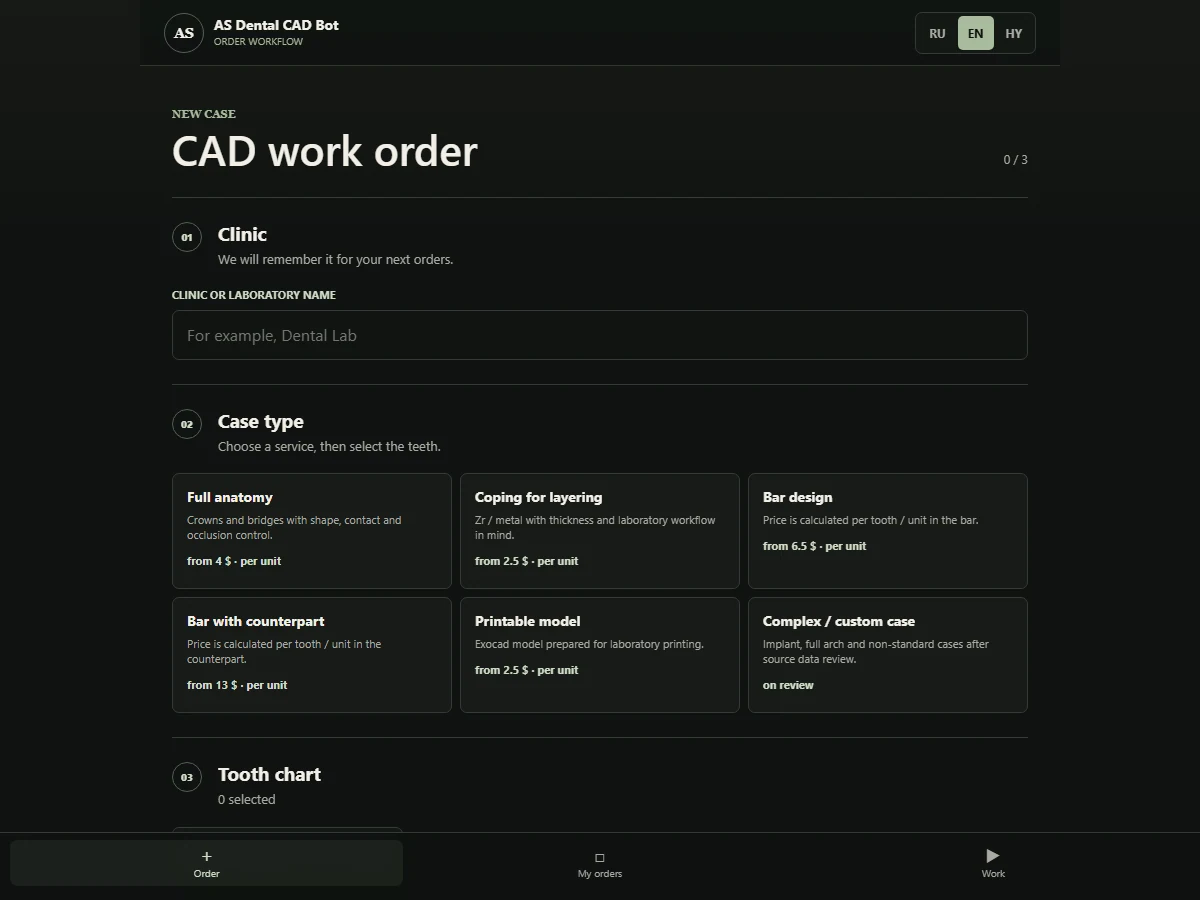The height and width of the screenshot is (900, 1200).
Task: Open the Work play icon
Action: point(993,856)
